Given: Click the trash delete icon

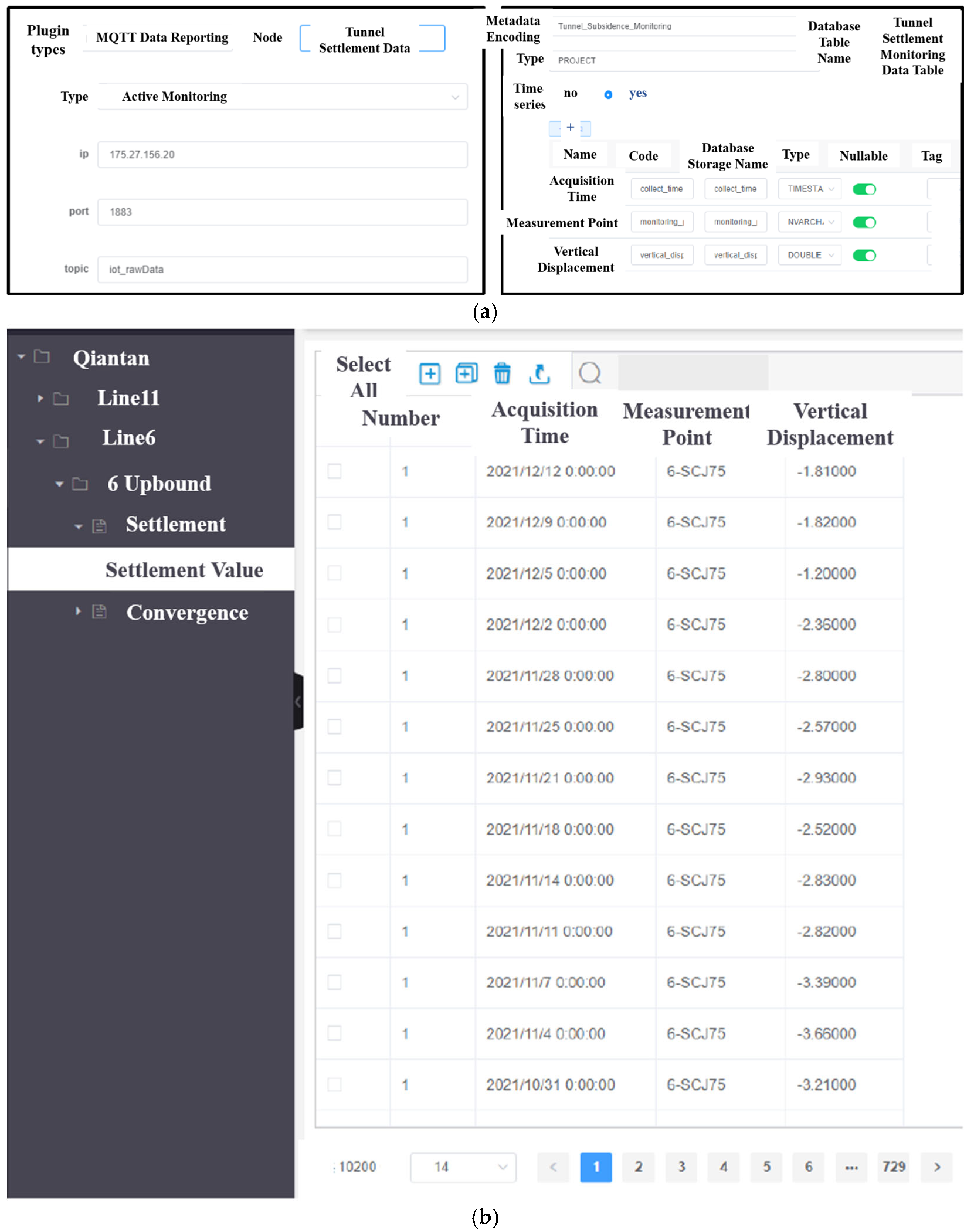Looking at the screenshot, I should pos(502,373).
